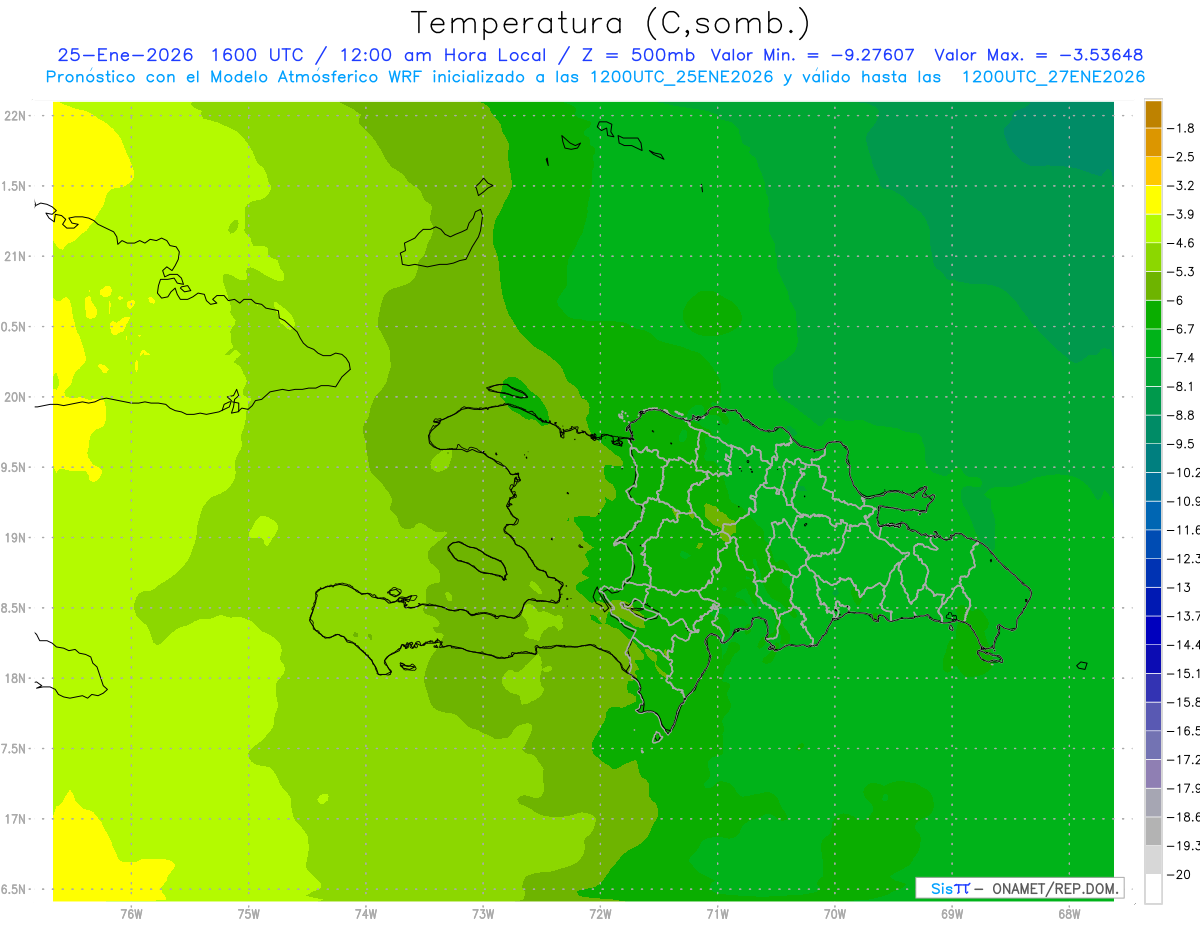This screenshot has width=1200, height=927.
Task: Click the '19N' latitude axis label
Action: point(14,538)
